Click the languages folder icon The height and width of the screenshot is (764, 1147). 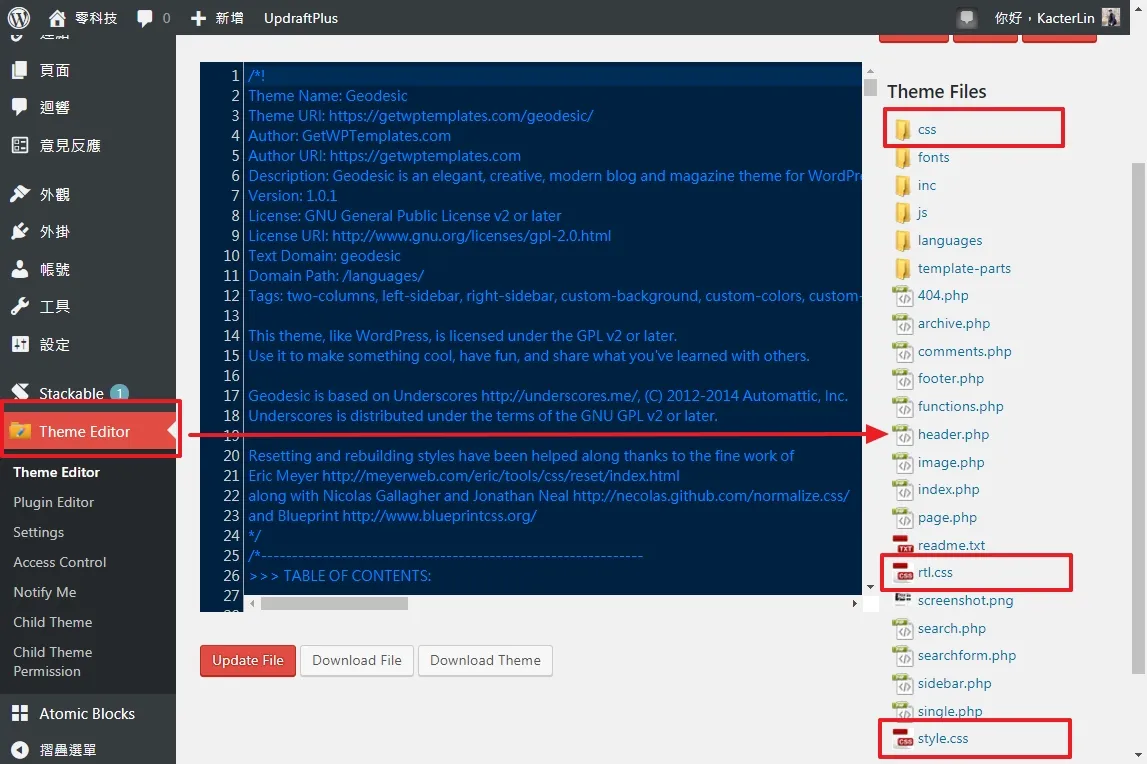click(903, 241)
